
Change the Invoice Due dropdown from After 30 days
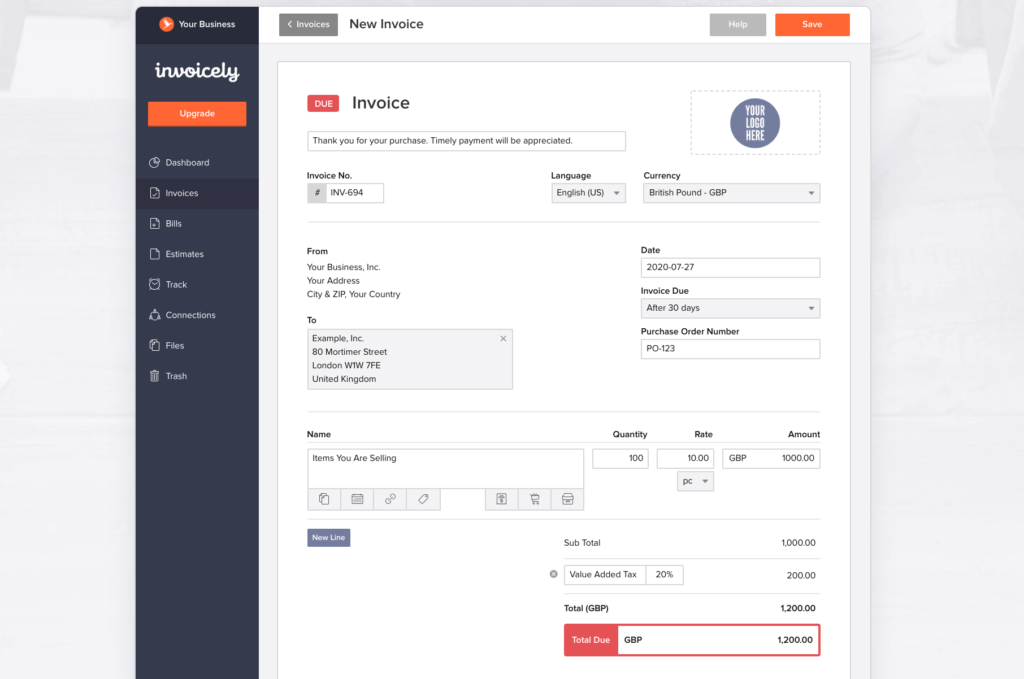[x=730, y=308]
